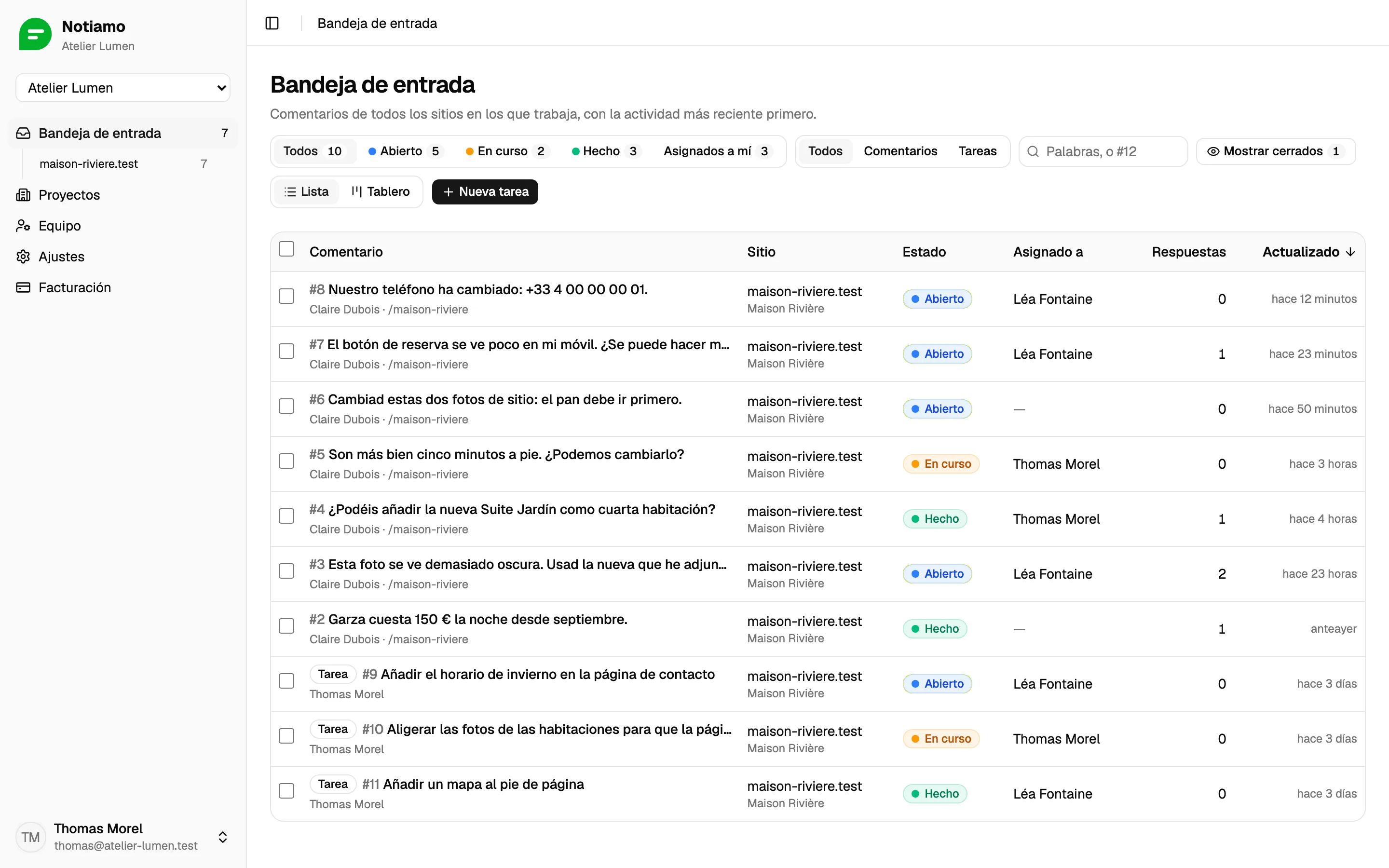Click Hecho badge on row #2
Screen dimensions: 1389x868
tap(935, 629)
